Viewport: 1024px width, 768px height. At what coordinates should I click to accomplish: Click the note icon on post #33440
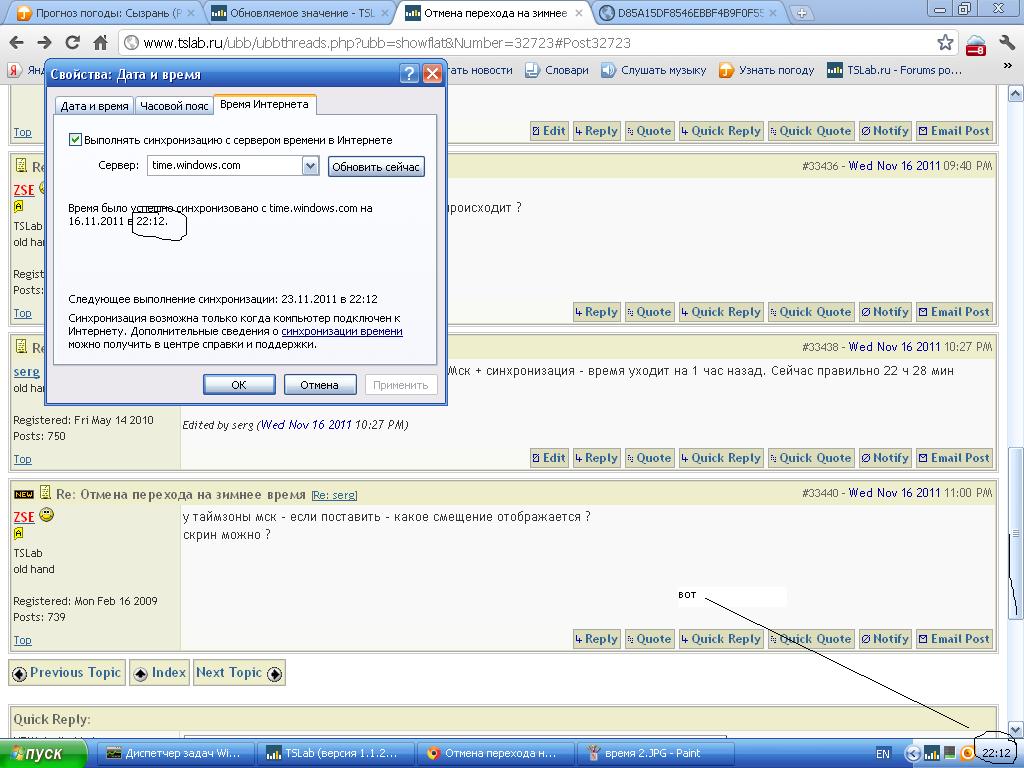tap(45, 493)
